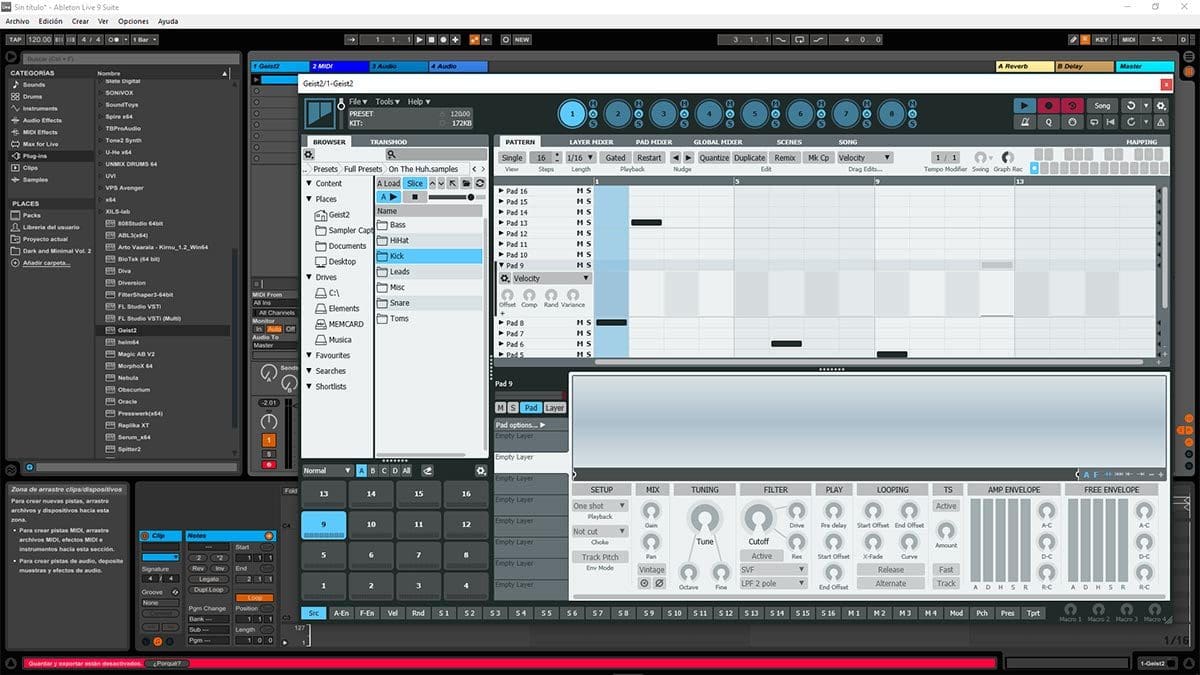Open the 1/16 length dropdown

pos(581,158)
